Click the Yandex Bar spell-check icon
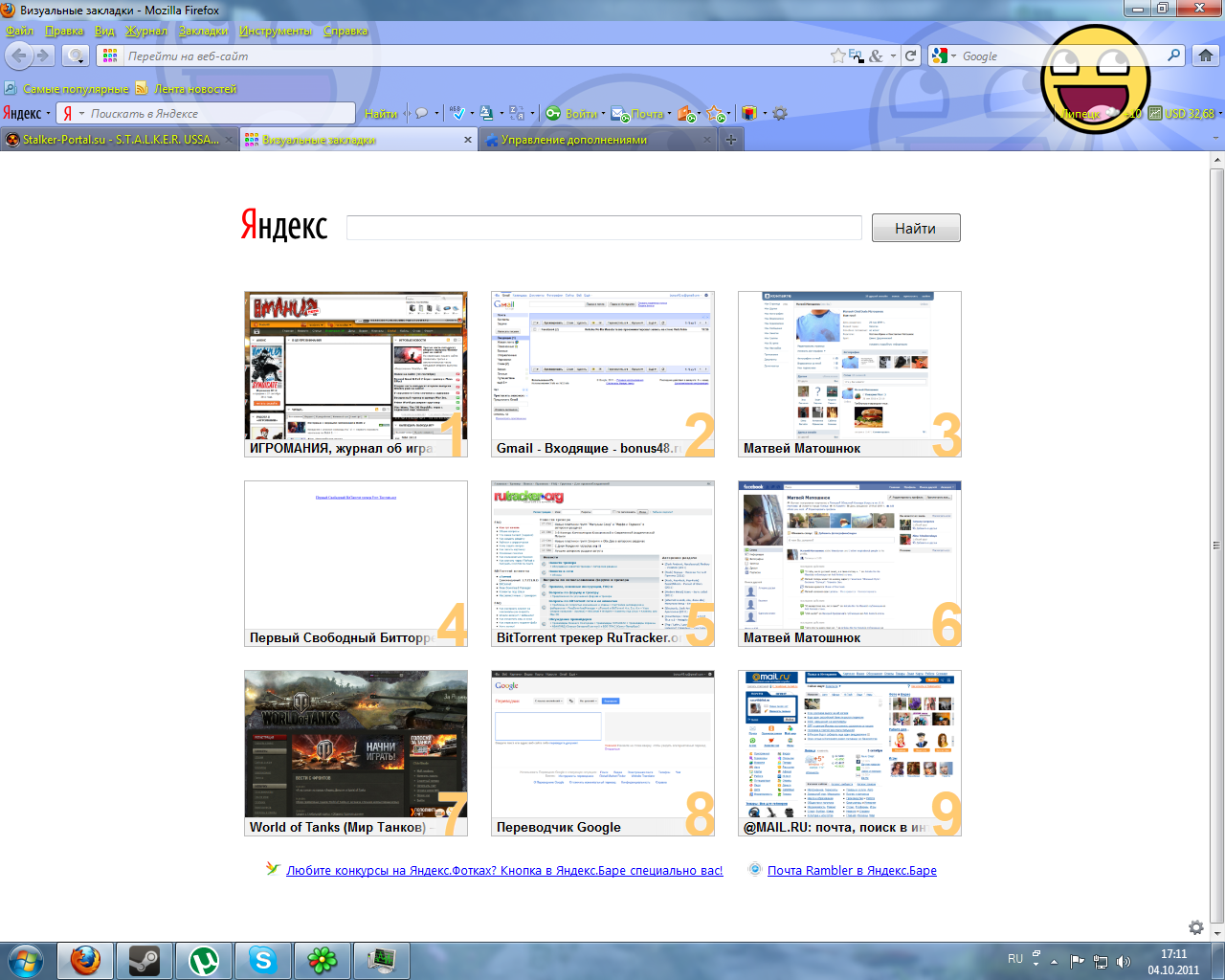 [458, 113]
